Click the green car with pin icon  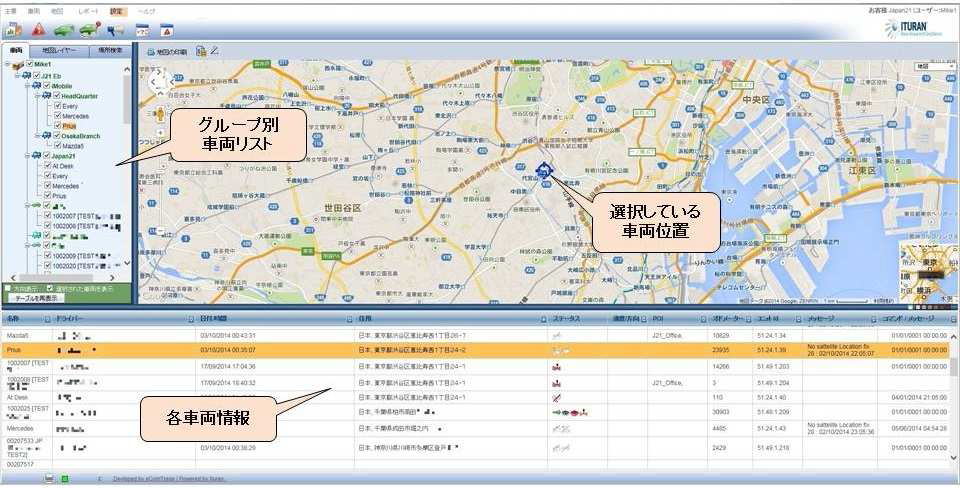(89, 29)
